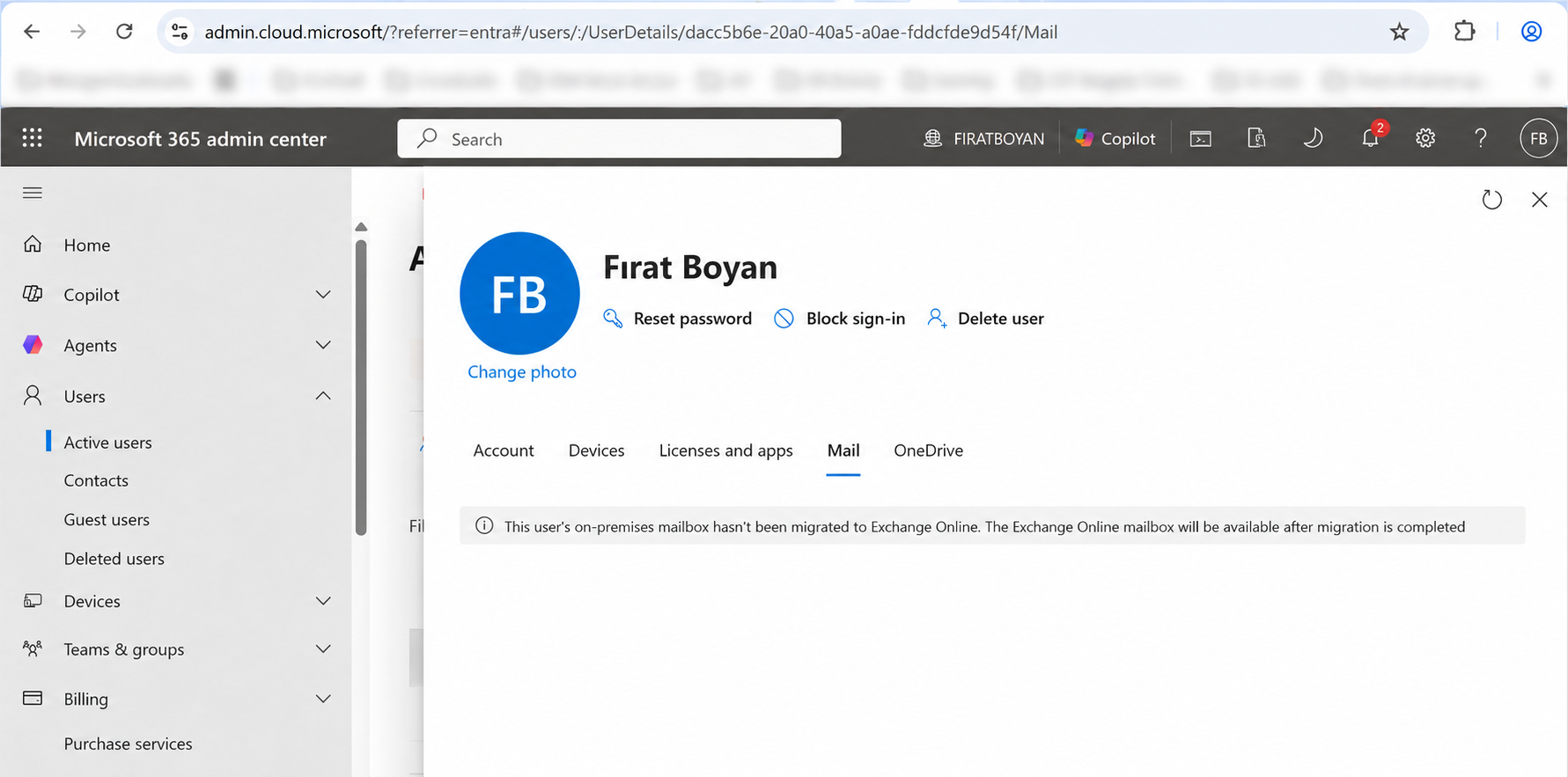Image resolution: width=1568 pixels, height=777 pixels.
Task: Open Purchase services under Billing
Action: 128,744
